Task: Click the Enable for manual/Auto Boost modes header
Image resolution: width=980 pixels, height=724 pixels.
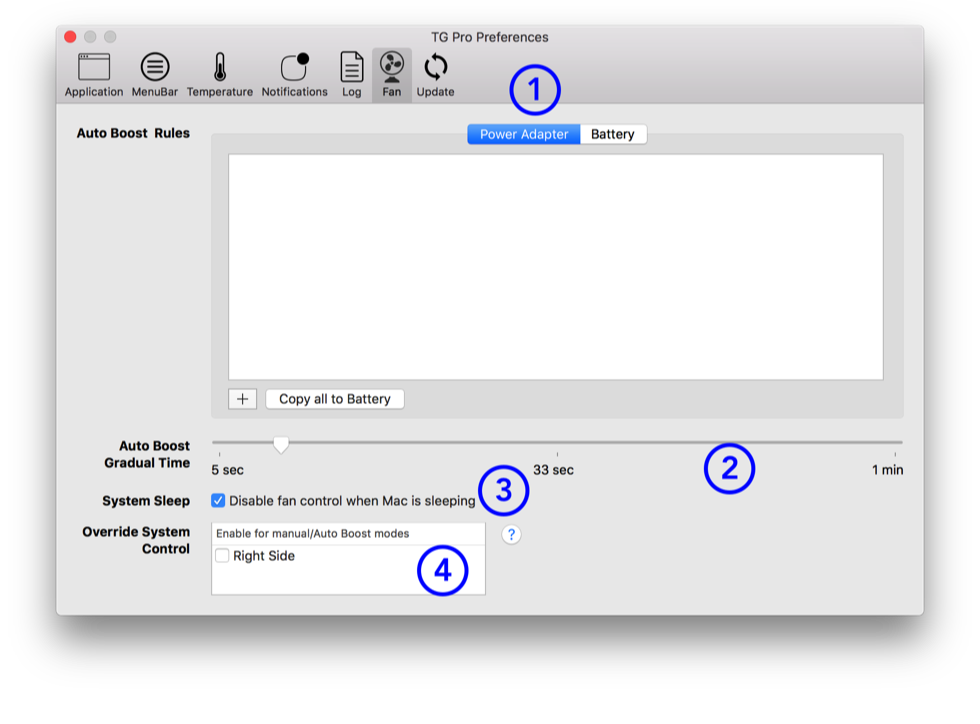Action: [348, 534]
